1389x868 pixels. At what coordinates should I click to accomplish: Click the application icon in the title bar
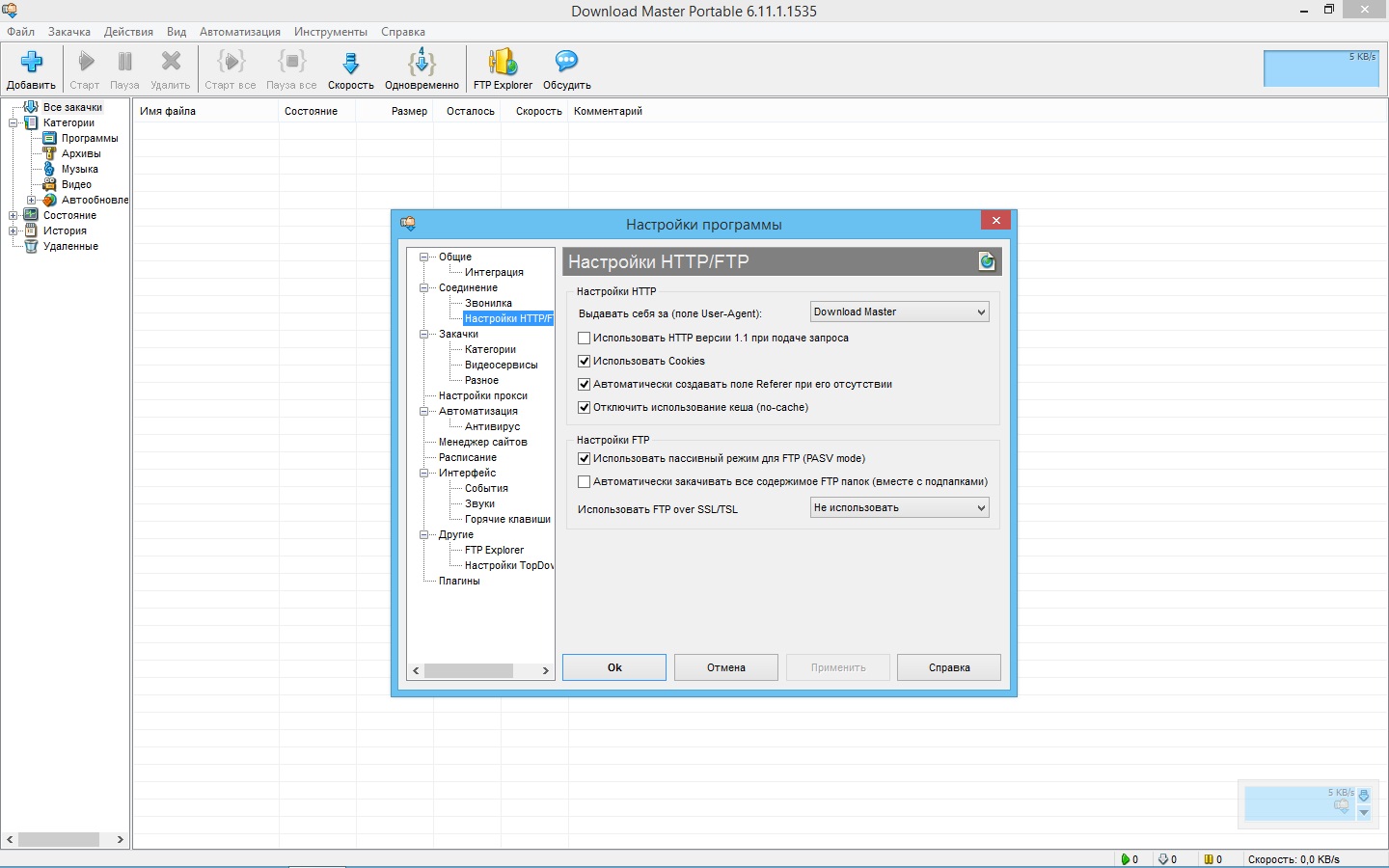[x=9, y=11]
